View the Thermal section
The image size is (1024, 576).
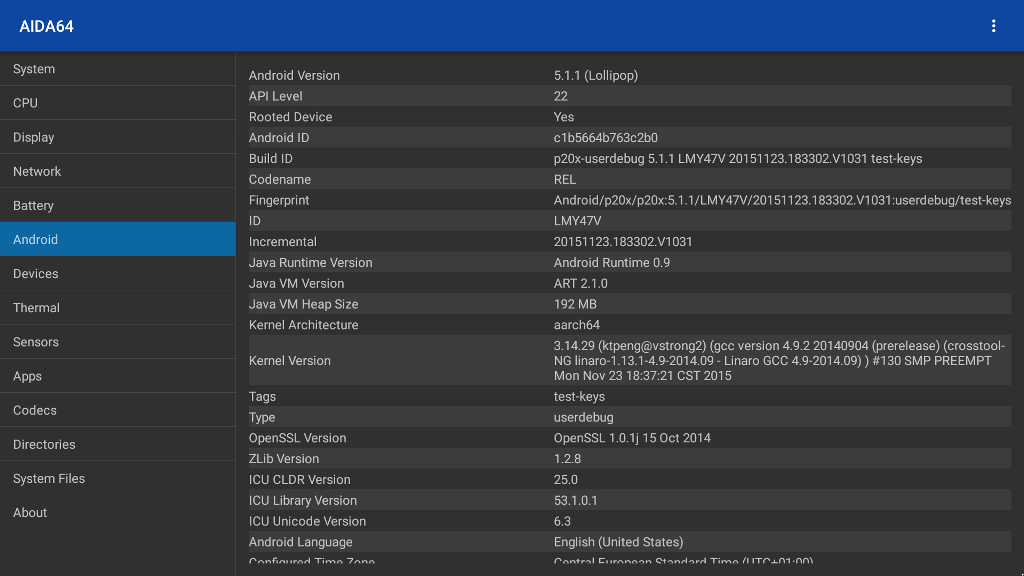(118, 308)
